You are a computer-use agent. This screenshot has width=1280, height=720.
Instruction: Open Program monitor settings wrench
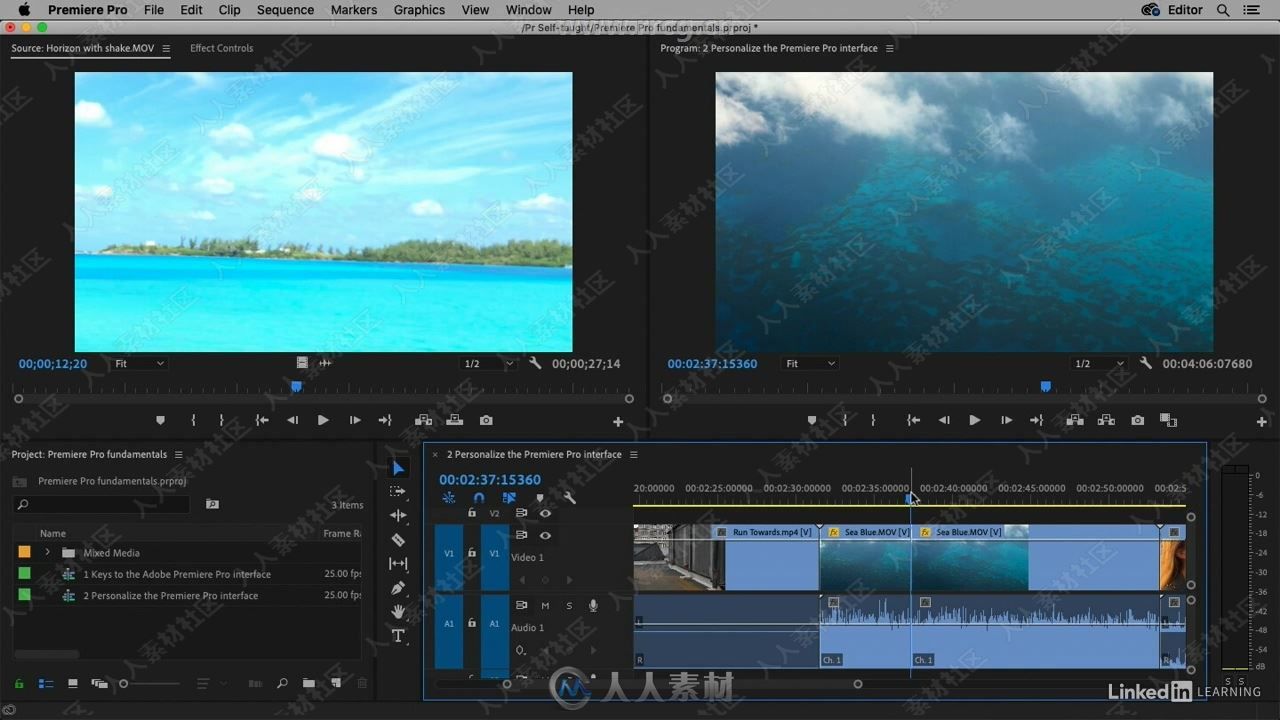(x=1146, y=363)
